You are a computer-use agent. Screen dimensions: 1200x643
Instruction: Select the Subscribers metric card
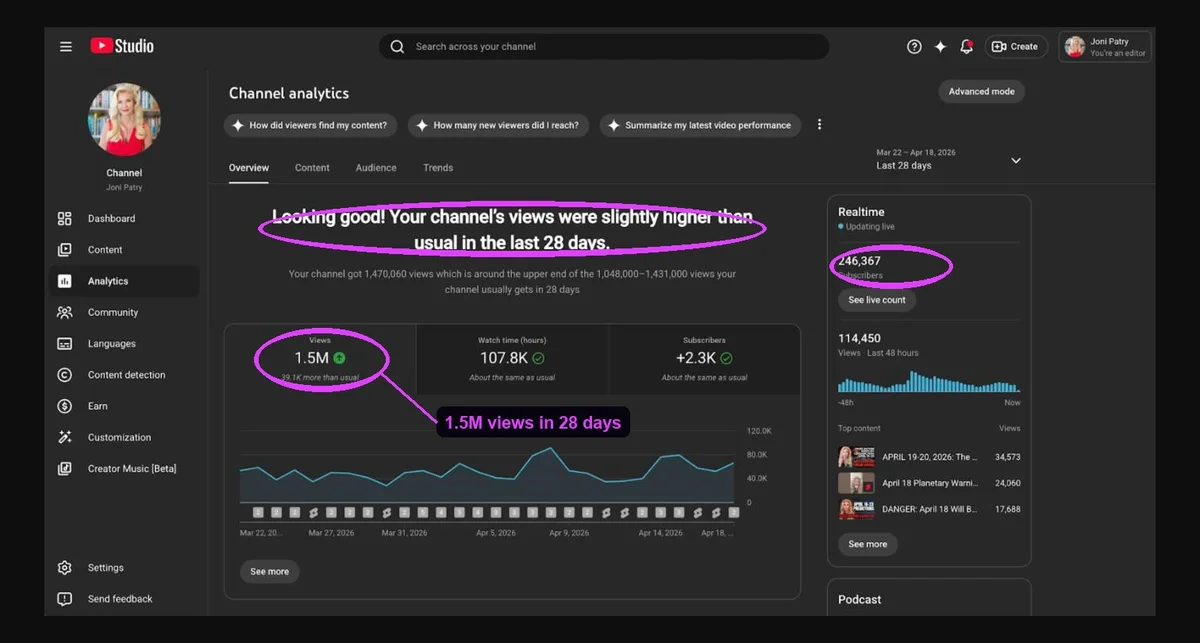704,358
